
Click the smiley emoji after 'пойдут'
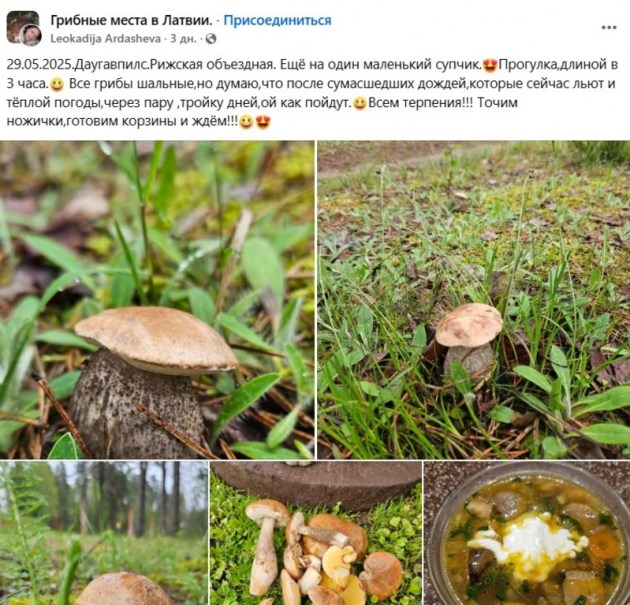(x=360, y=103)
